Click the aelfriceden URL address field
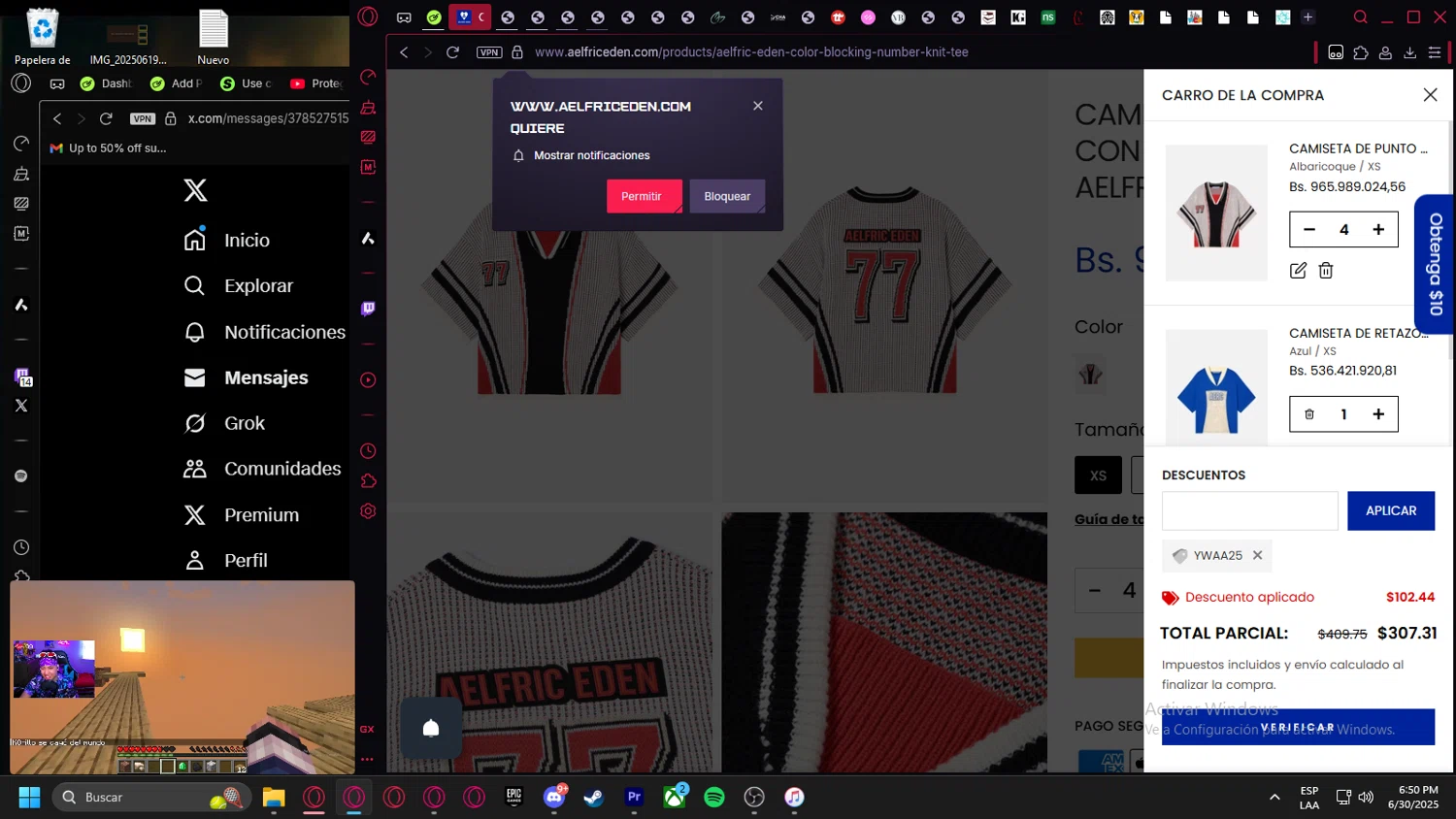Screen dimensions: 1456x819 point(751,52)
